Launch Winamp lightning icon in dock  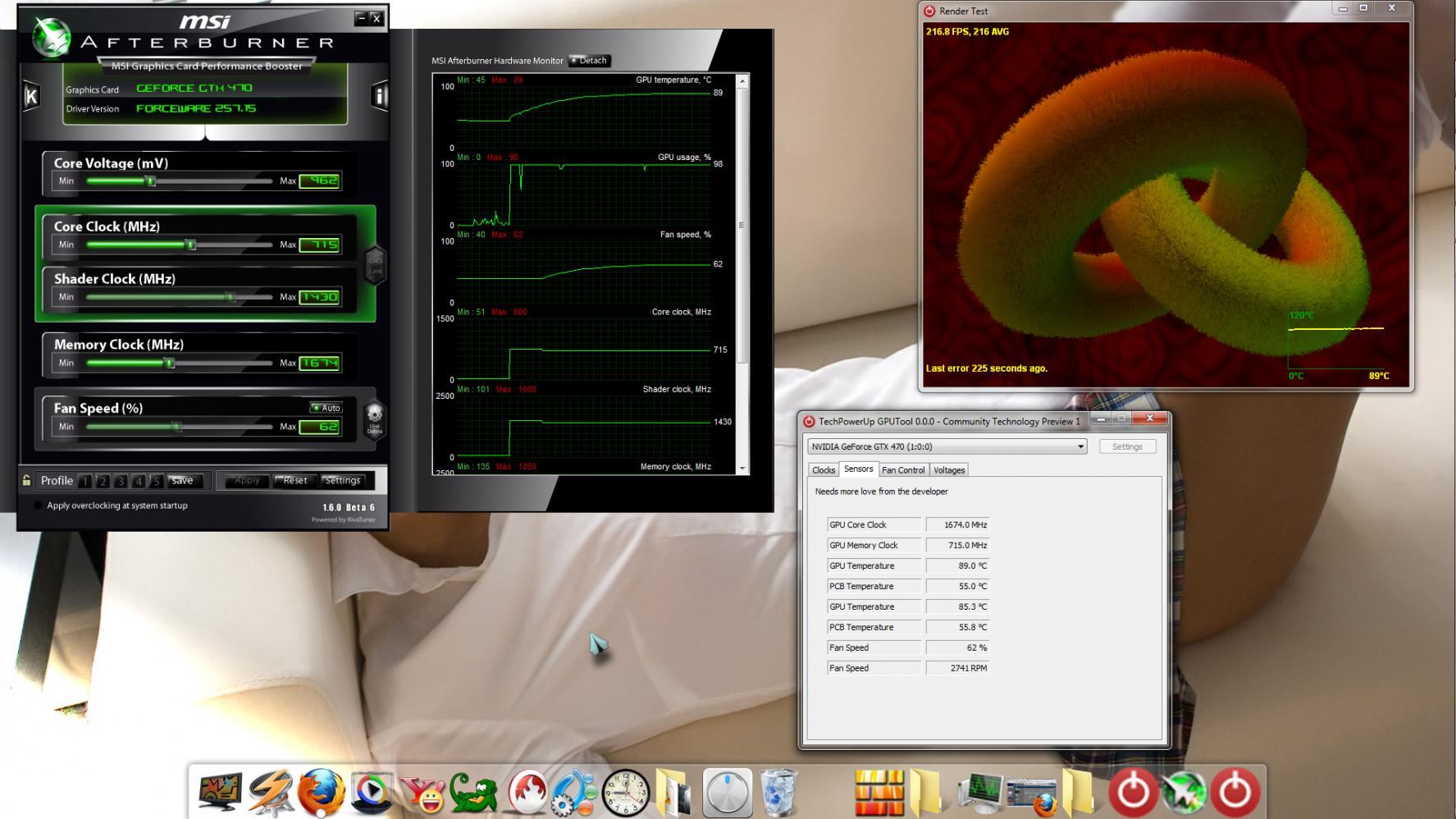pyautogui.click(x=271, y=793)
